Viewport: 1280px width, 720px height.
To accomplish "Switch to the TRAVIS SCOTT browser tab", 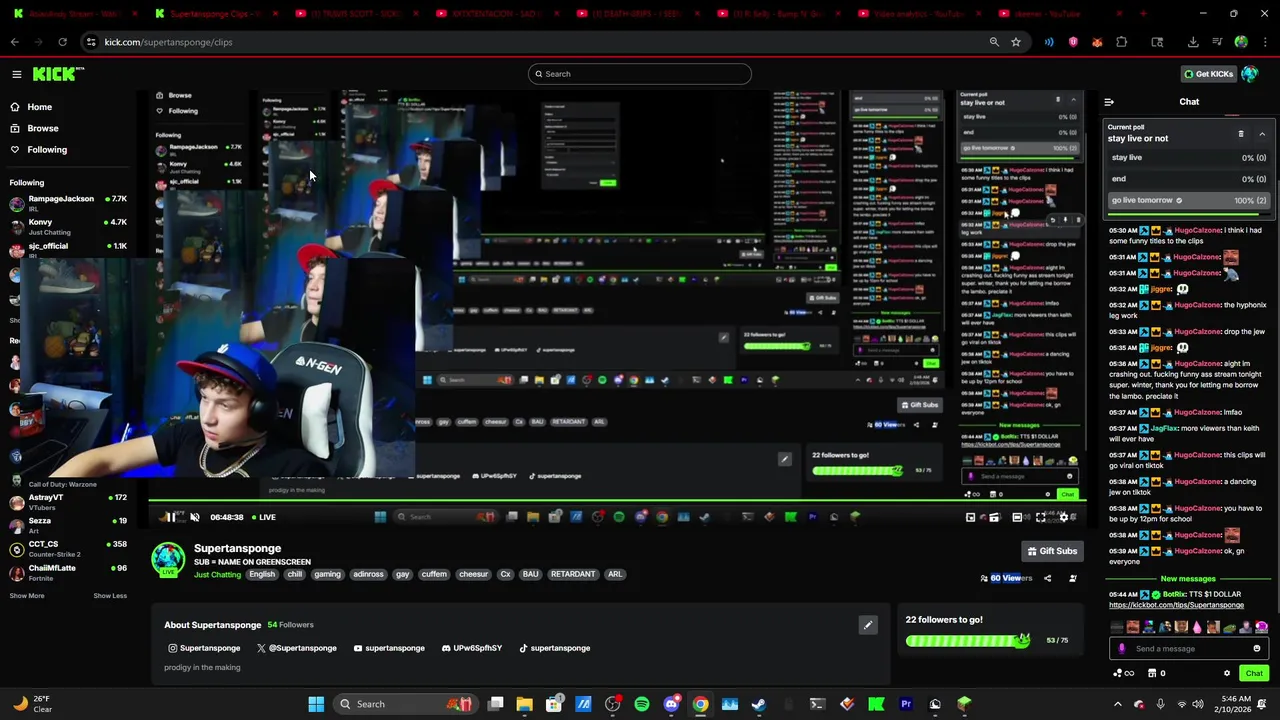I will click(358, 14).
